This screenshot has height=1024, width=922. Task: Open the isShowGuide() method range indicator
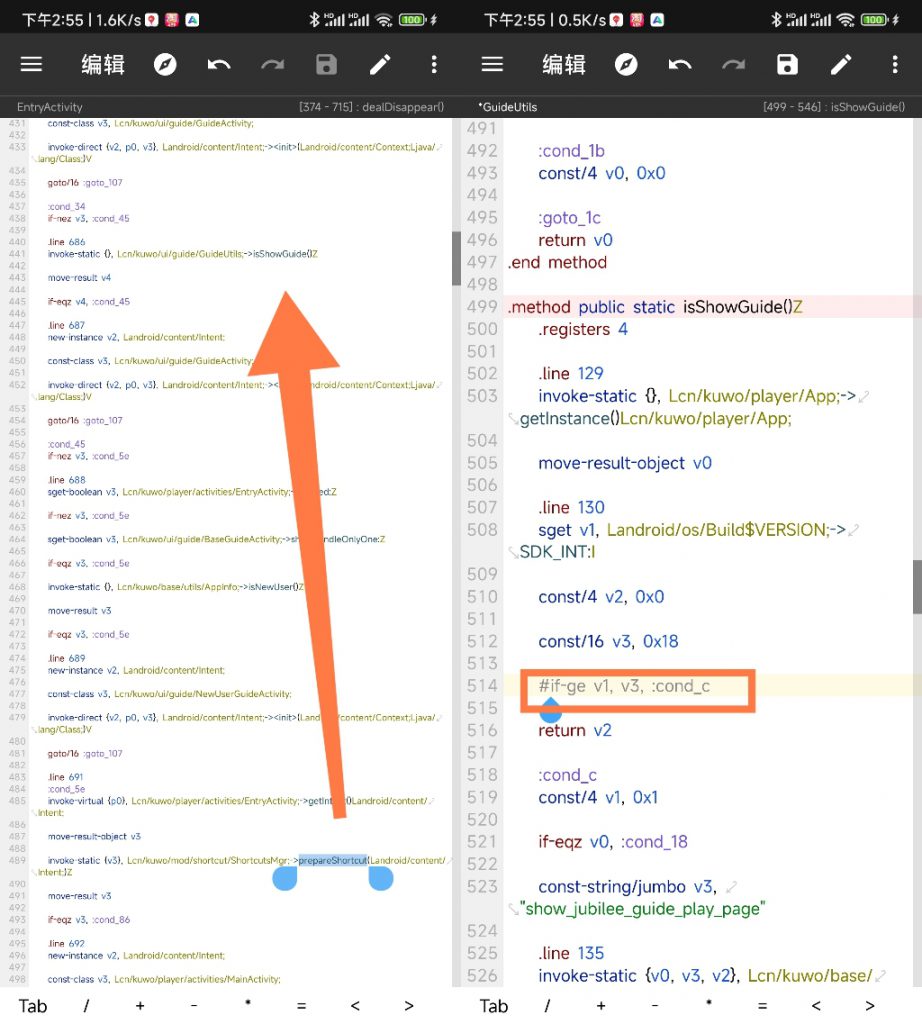point(833,107)
